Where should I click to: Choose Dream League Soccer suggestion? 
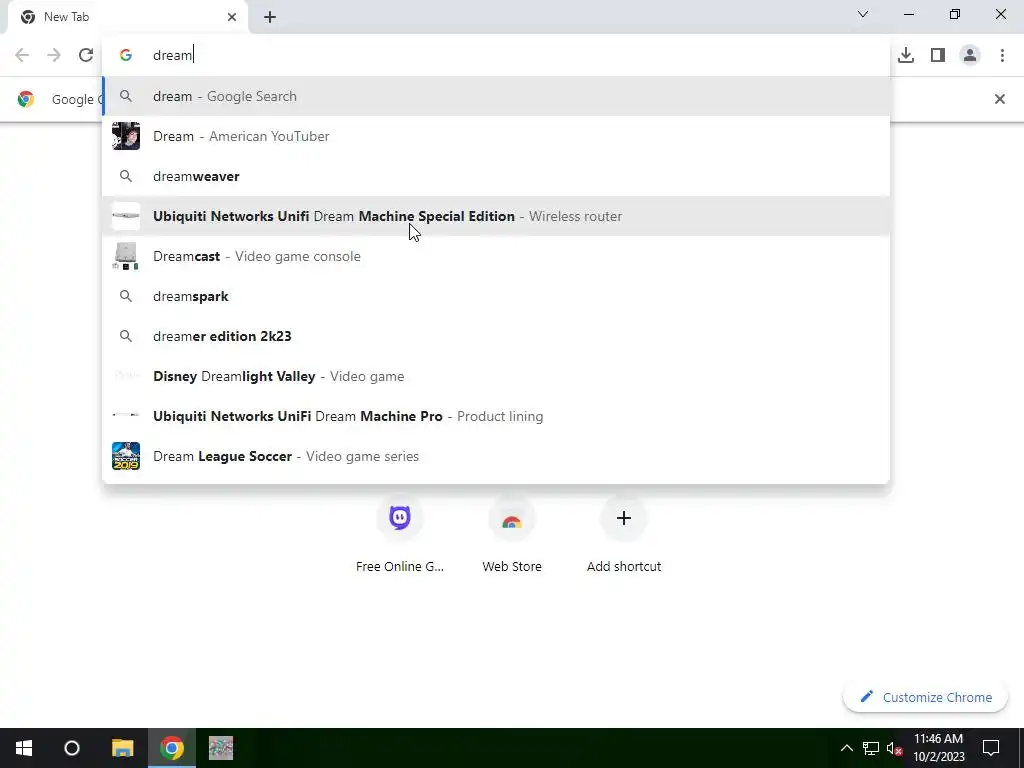pyautogui.click(x=496, y=456)
